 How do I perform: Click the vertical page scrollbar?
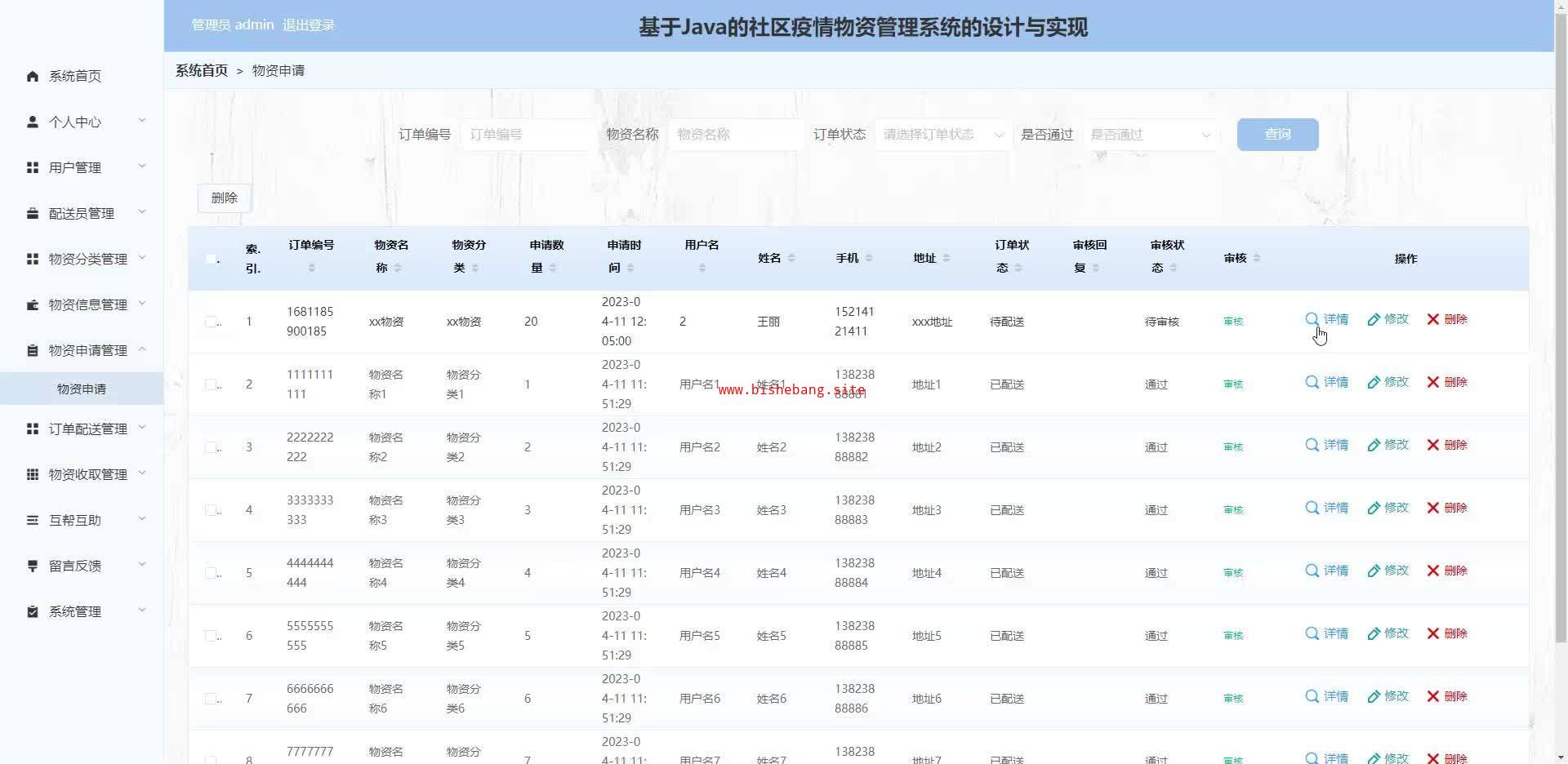pos(1561,326)
